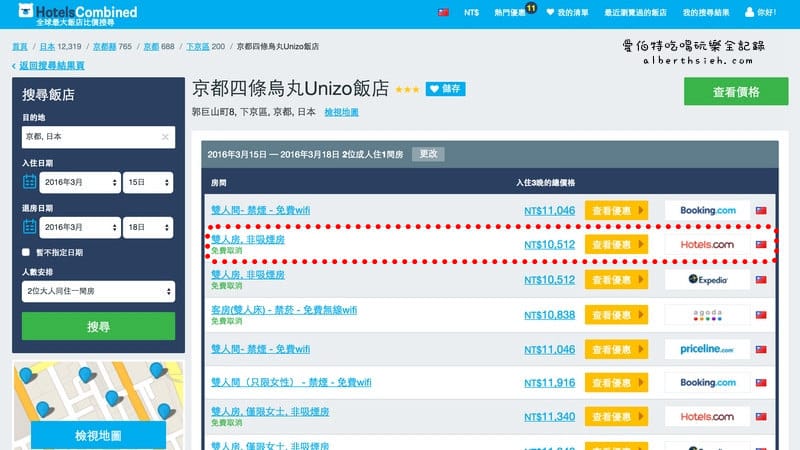Image resolution: width=800 pixels, height=450 pixels.
Task: Click the 你好 user account icon
Action: (749, 12)
